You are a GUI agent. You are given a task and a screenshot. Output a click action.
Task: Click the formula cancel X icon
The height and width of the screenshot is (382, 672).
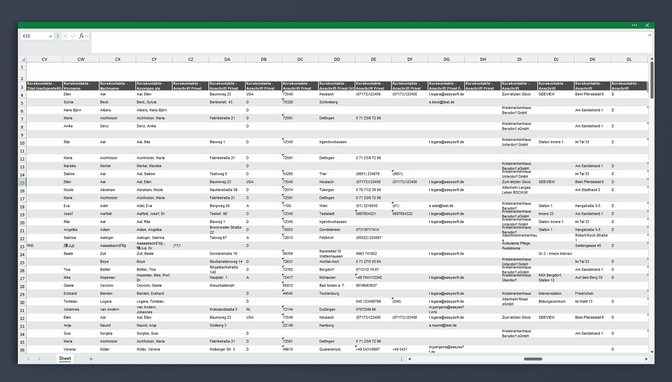click(65, 36)
